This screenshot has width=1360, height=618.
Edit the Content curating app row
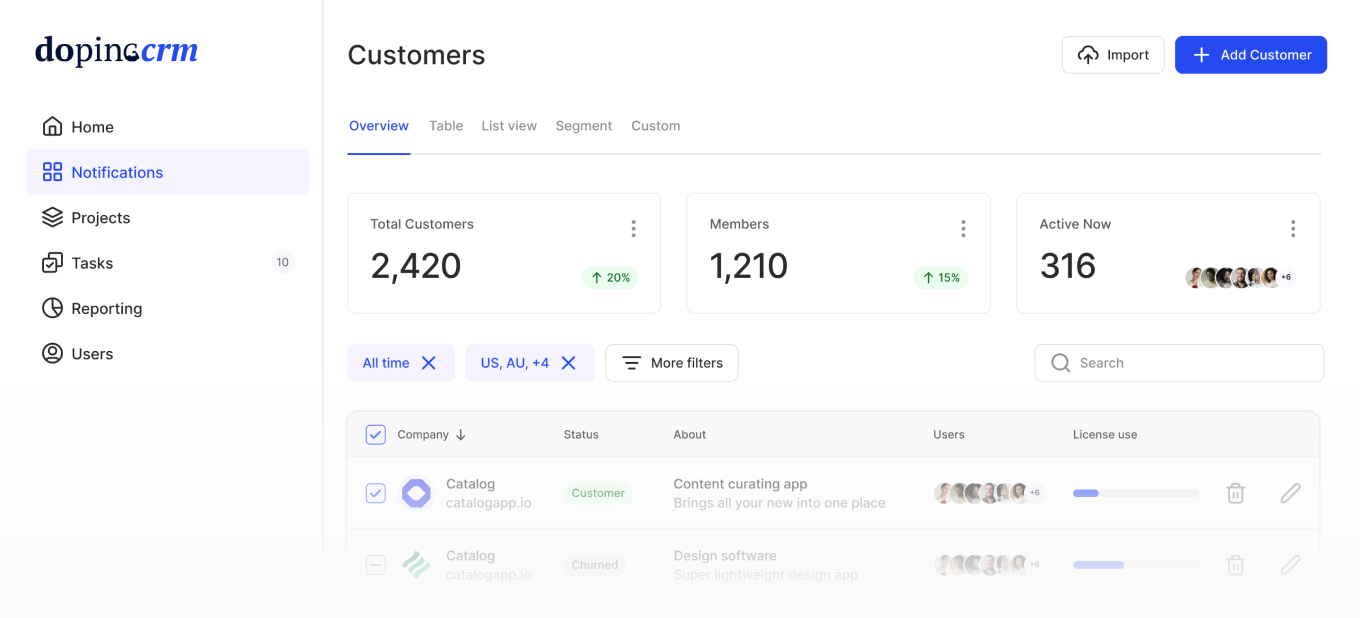coord(1291,493)
